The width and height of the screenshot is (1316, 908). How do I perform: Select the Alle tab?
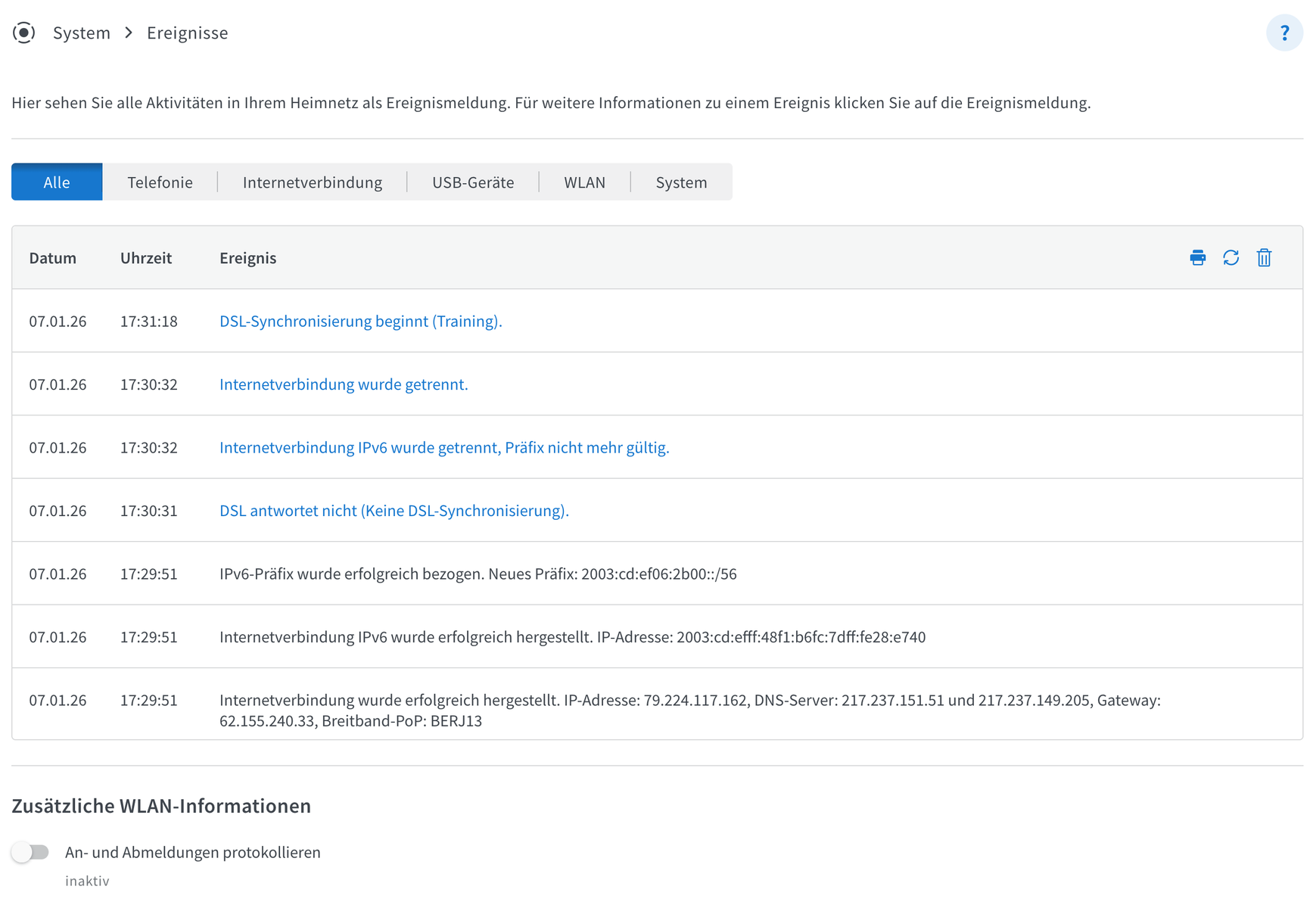point(57,182)
